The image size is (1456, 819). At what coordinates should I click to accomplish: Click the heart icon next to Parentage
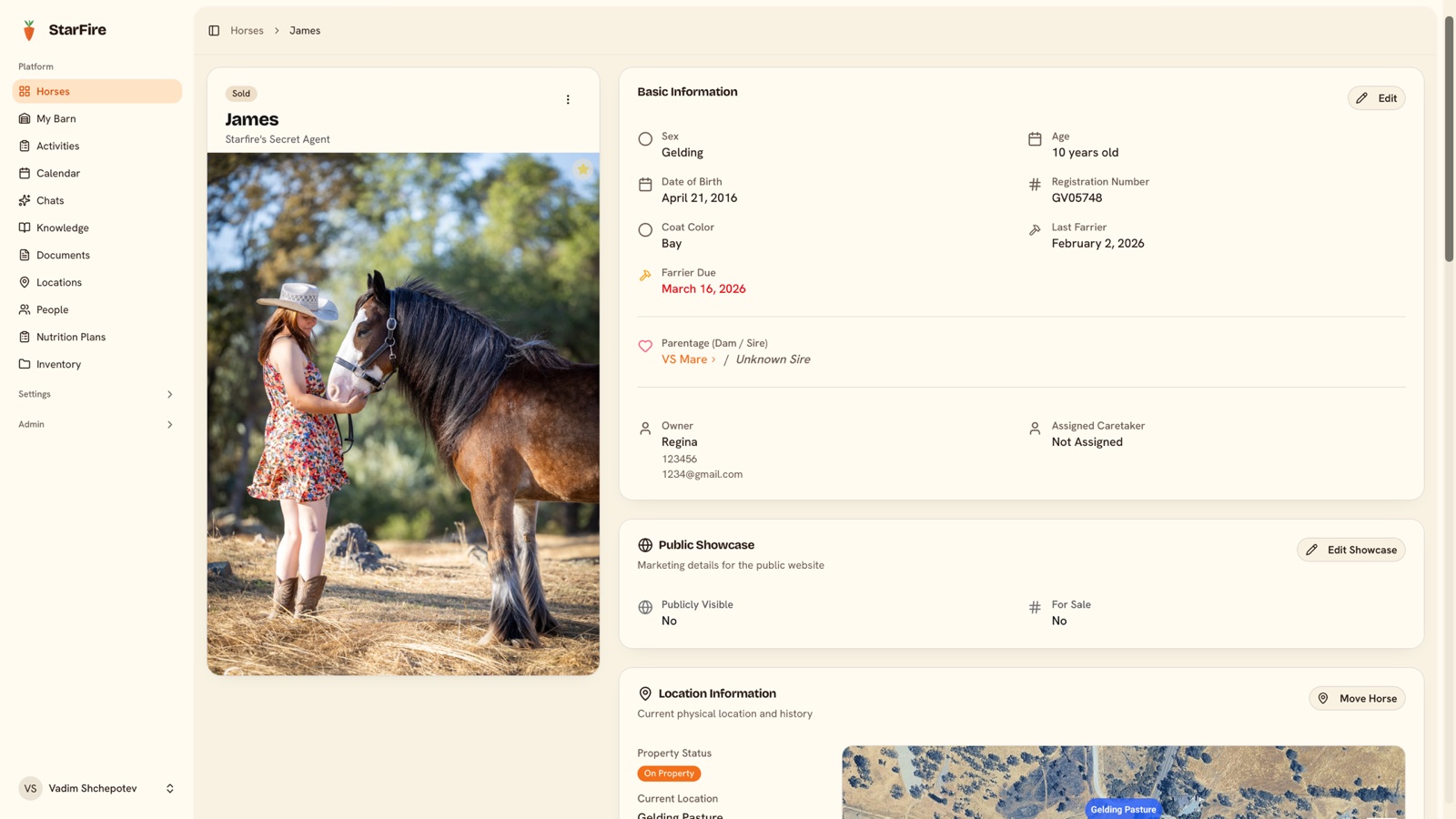(x=645, y=346)
